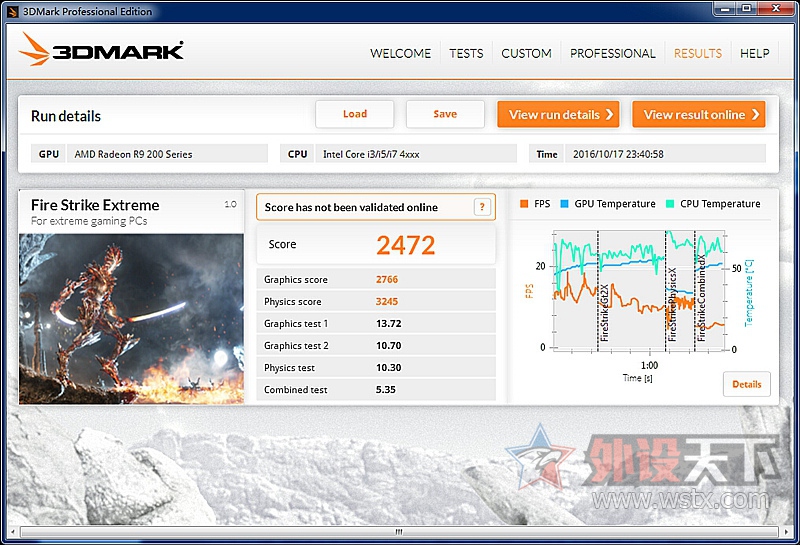This screenshot has height=545, width=800.
Task: Click the Score has not been validated online message
Action: [x=351, y=207]
